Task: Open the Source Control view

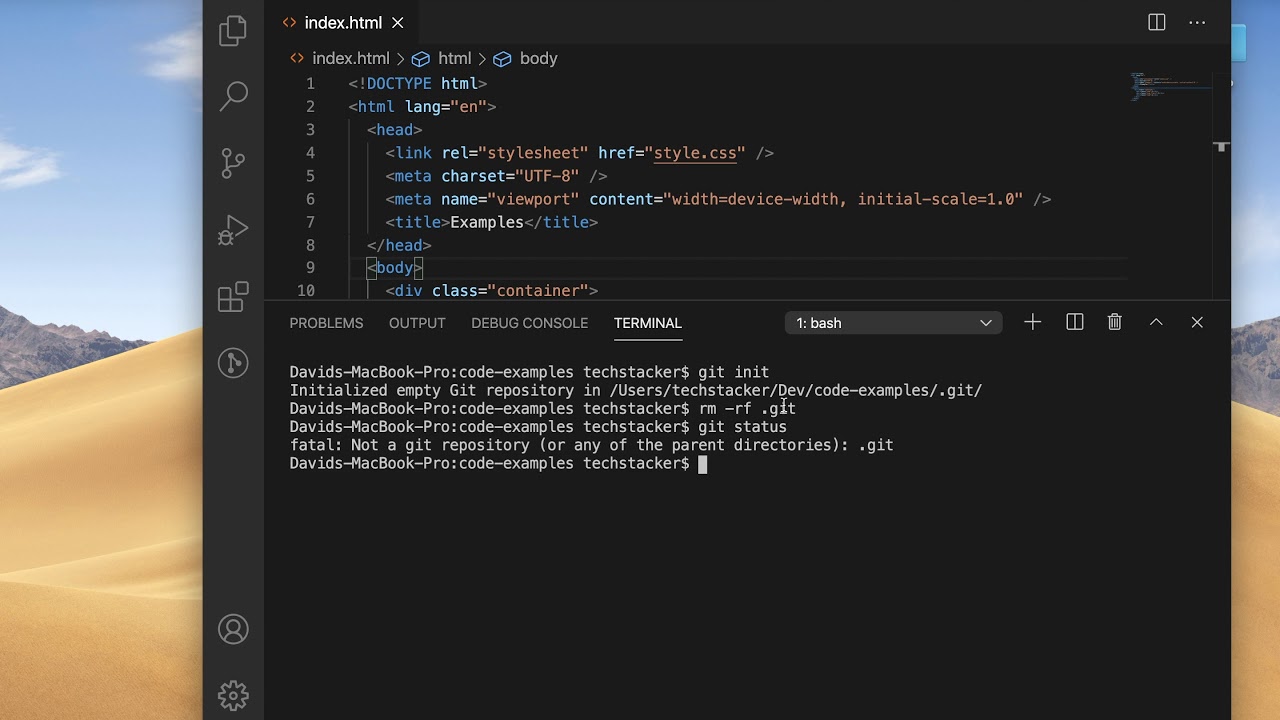Action: click(233, 163)
